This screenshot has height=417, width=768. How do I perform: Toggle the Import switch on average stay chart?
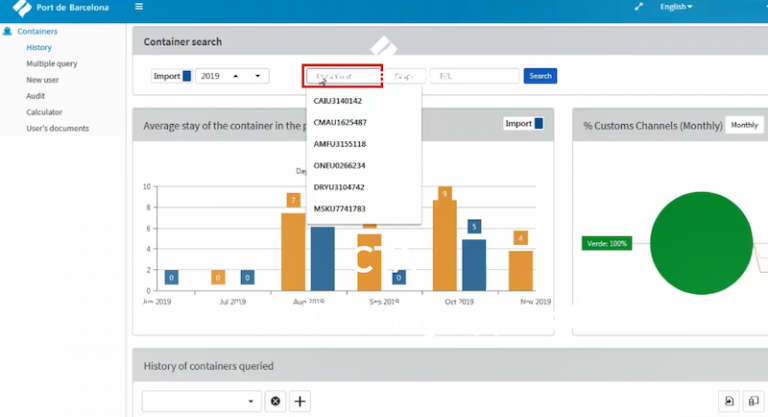(x=539, y=124)
